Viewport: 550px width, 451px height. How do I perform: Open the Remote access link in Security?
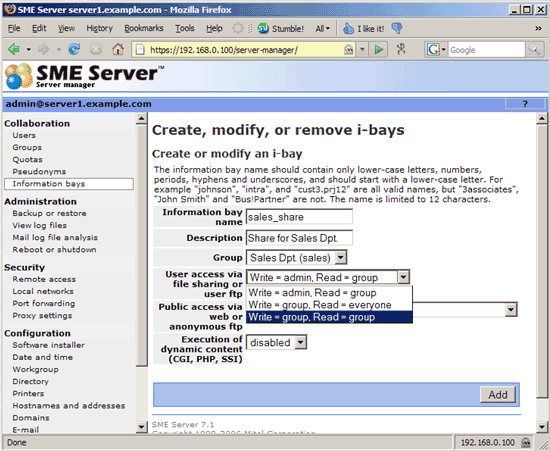44,279
